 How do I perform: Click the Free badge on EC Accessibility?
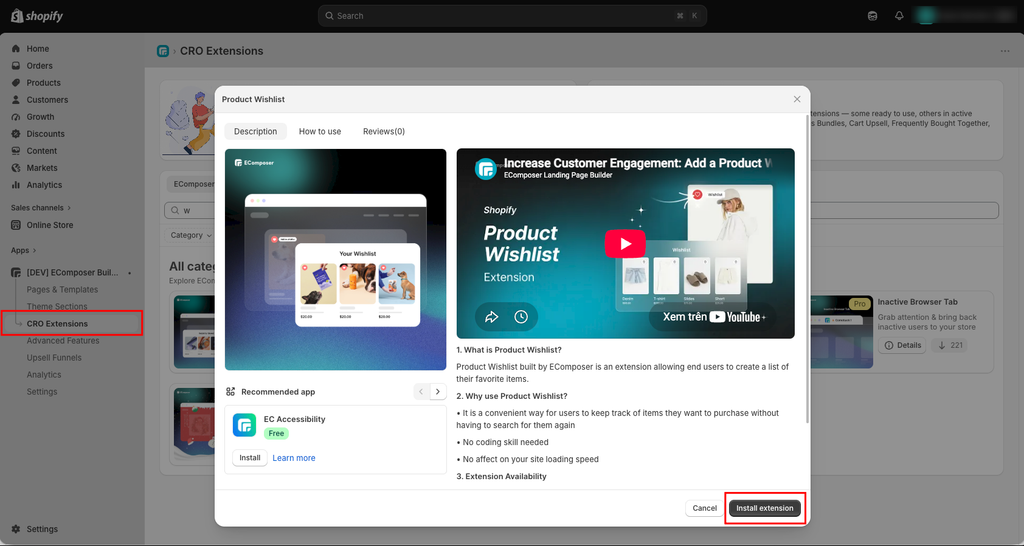[x=276, y=433]
